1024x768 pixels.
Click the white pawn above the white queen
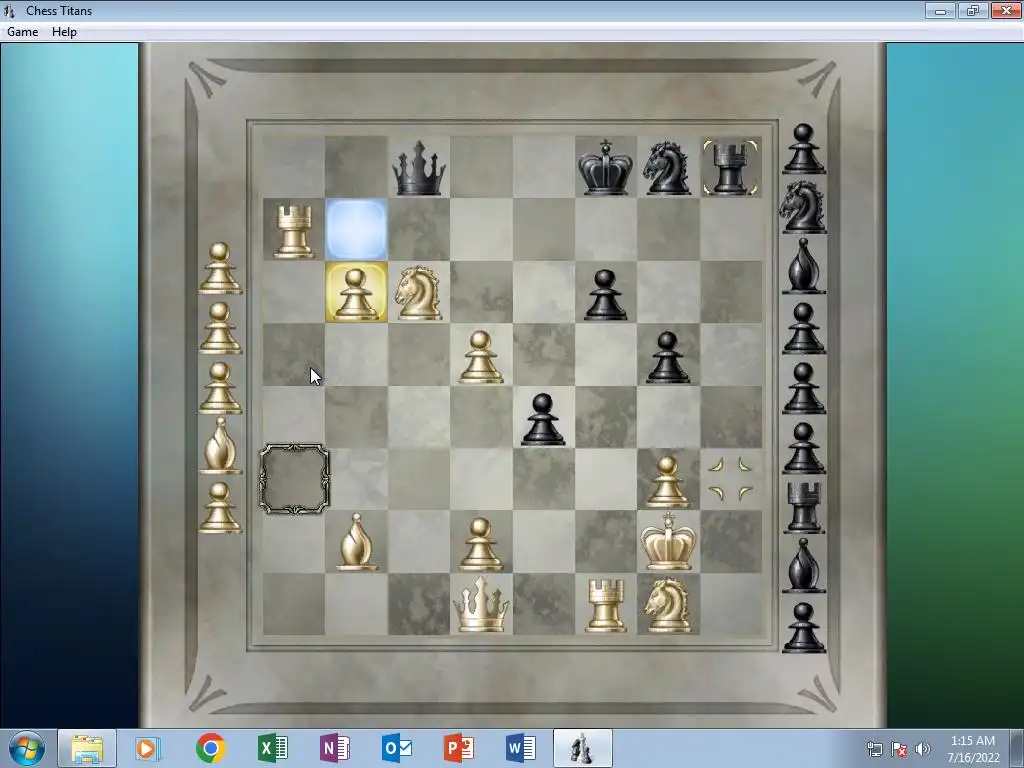click(x=481, y=544)
